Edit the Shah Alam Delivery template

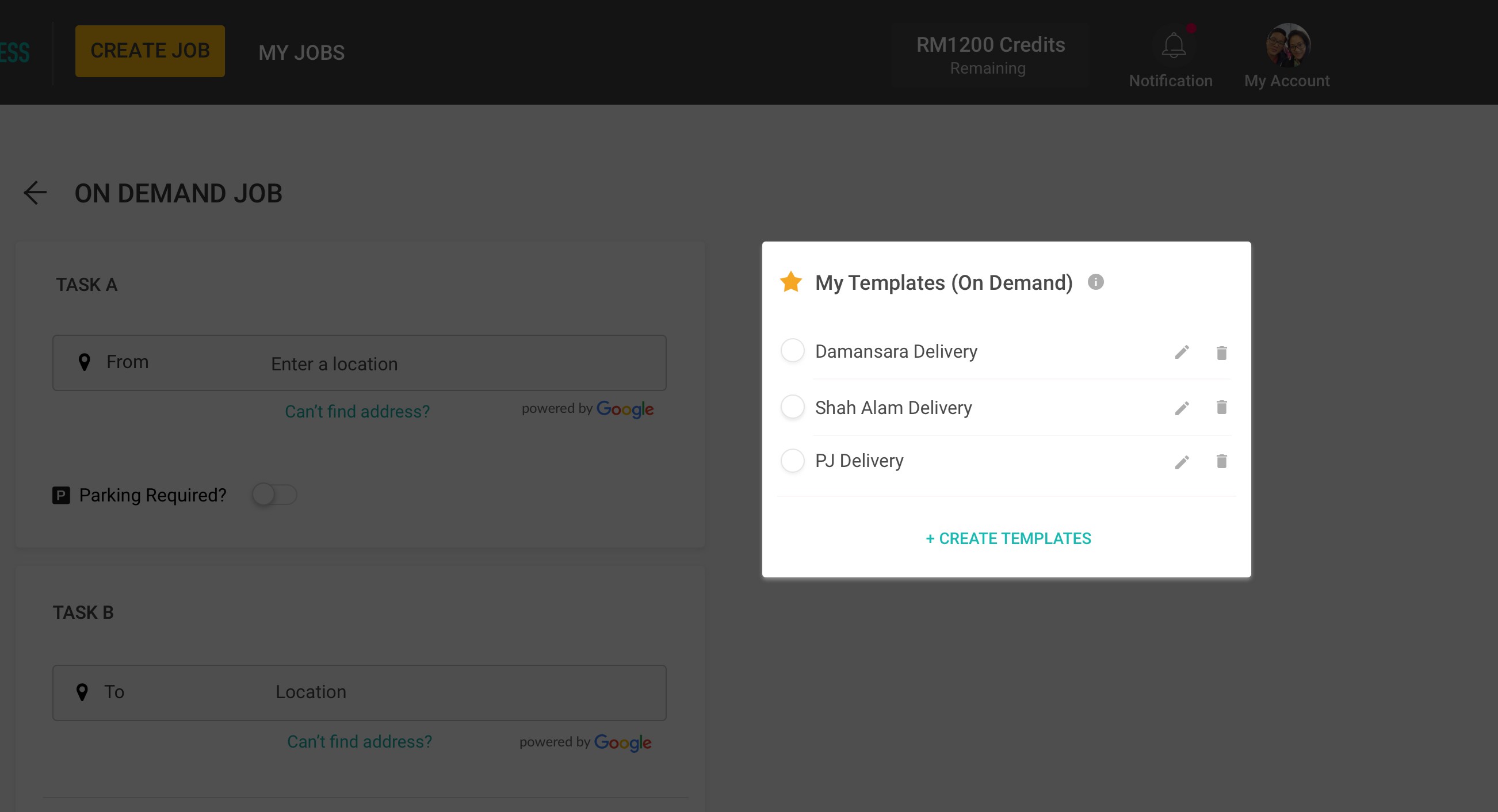point(1182,408)
